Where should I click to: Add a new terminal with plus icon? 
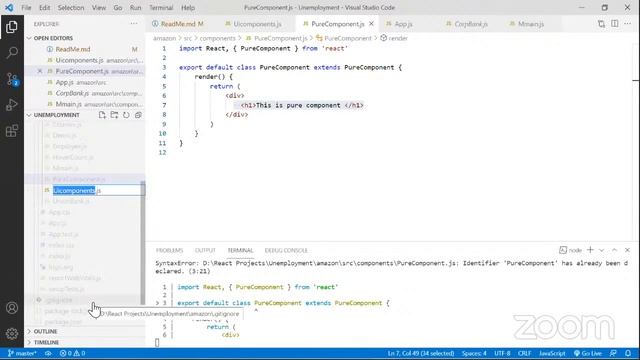coord(590,250)
